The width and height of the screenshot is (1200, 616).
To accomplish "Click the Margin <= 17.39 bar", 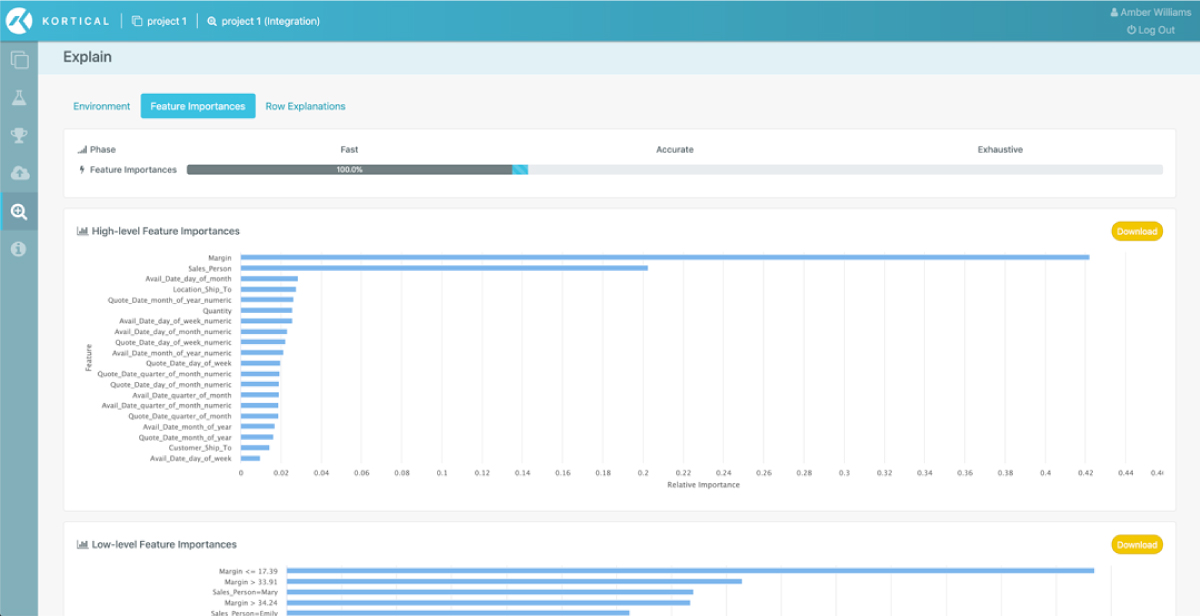I will tap(691, 571).
